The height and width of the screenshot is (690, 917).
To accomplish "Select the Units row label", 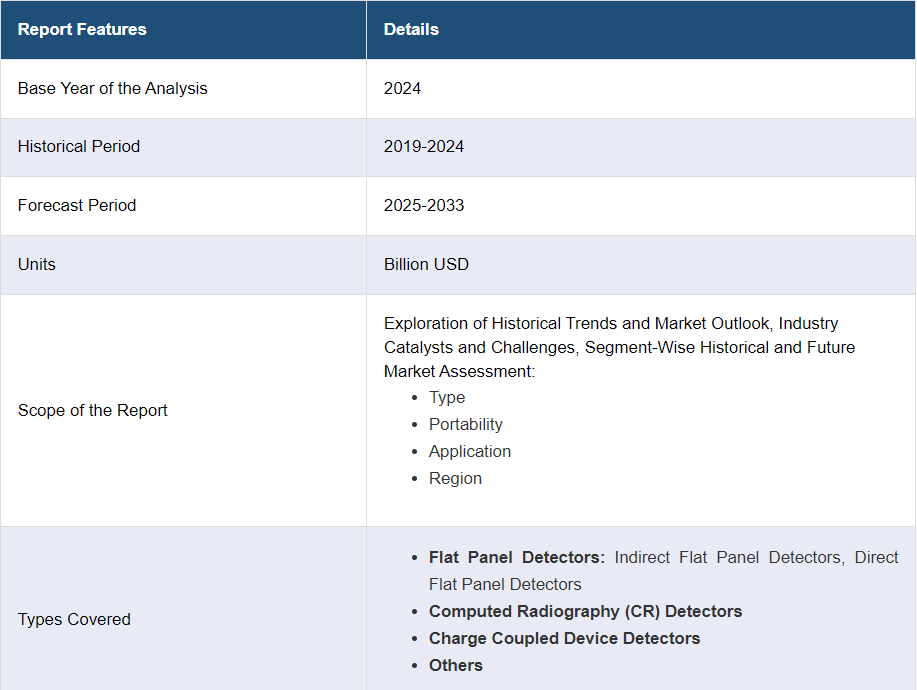I will pyautogui.click(x=37, y=264).
